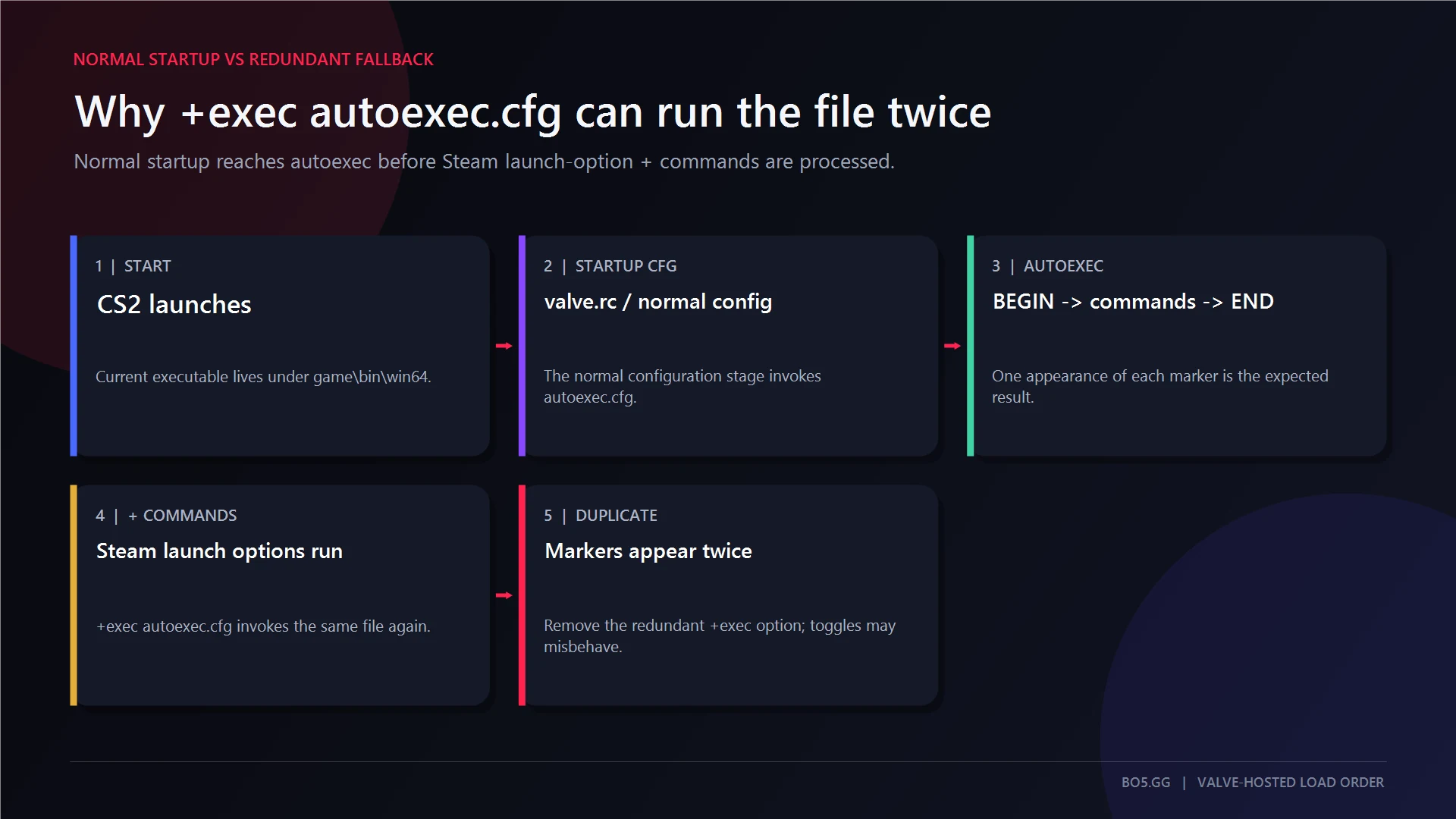Click the '5 | DUPLICATE' label

click(600, 516)
